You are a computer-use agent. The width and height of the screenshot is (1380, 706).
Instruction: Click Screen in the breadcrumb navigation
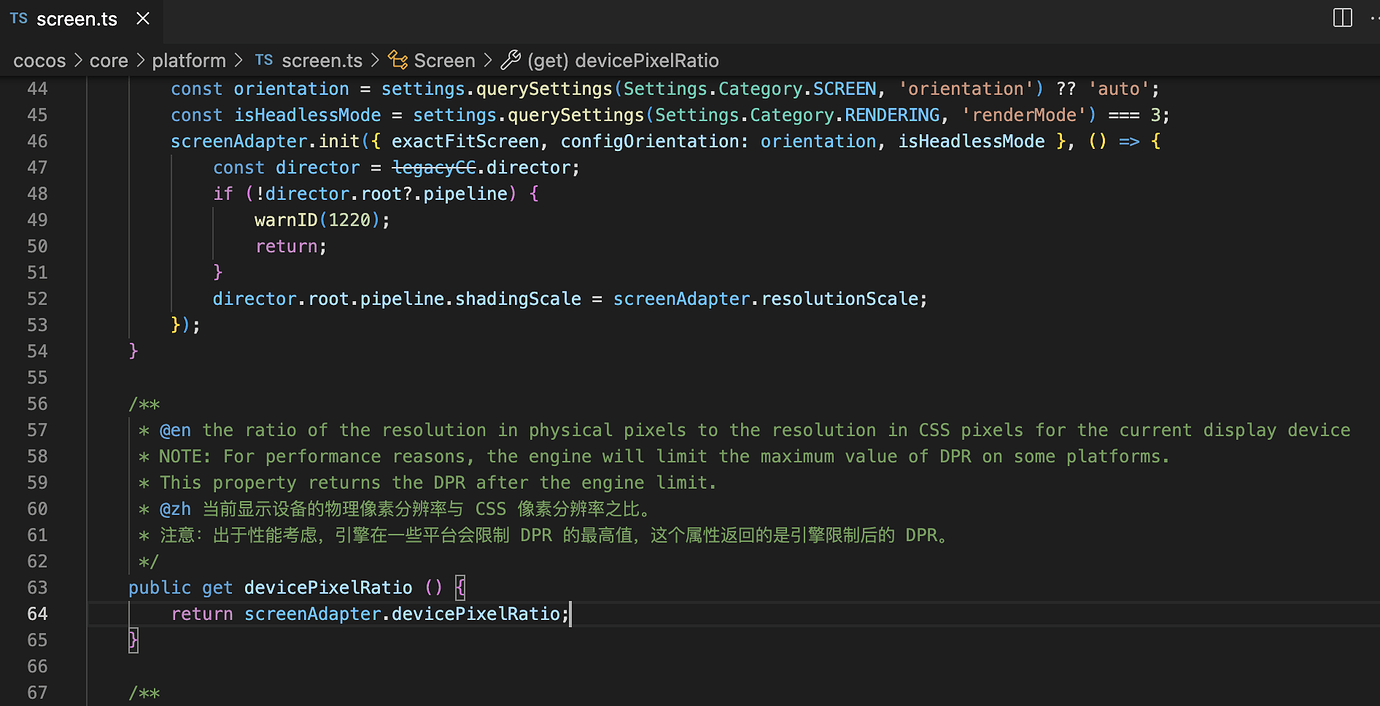[x=444, y=60]
